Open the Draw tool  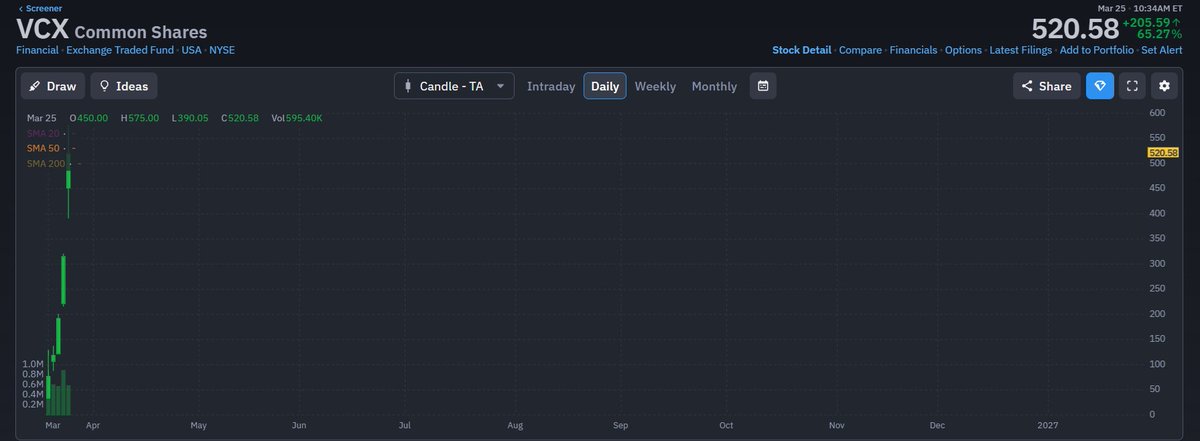(52, 86)
